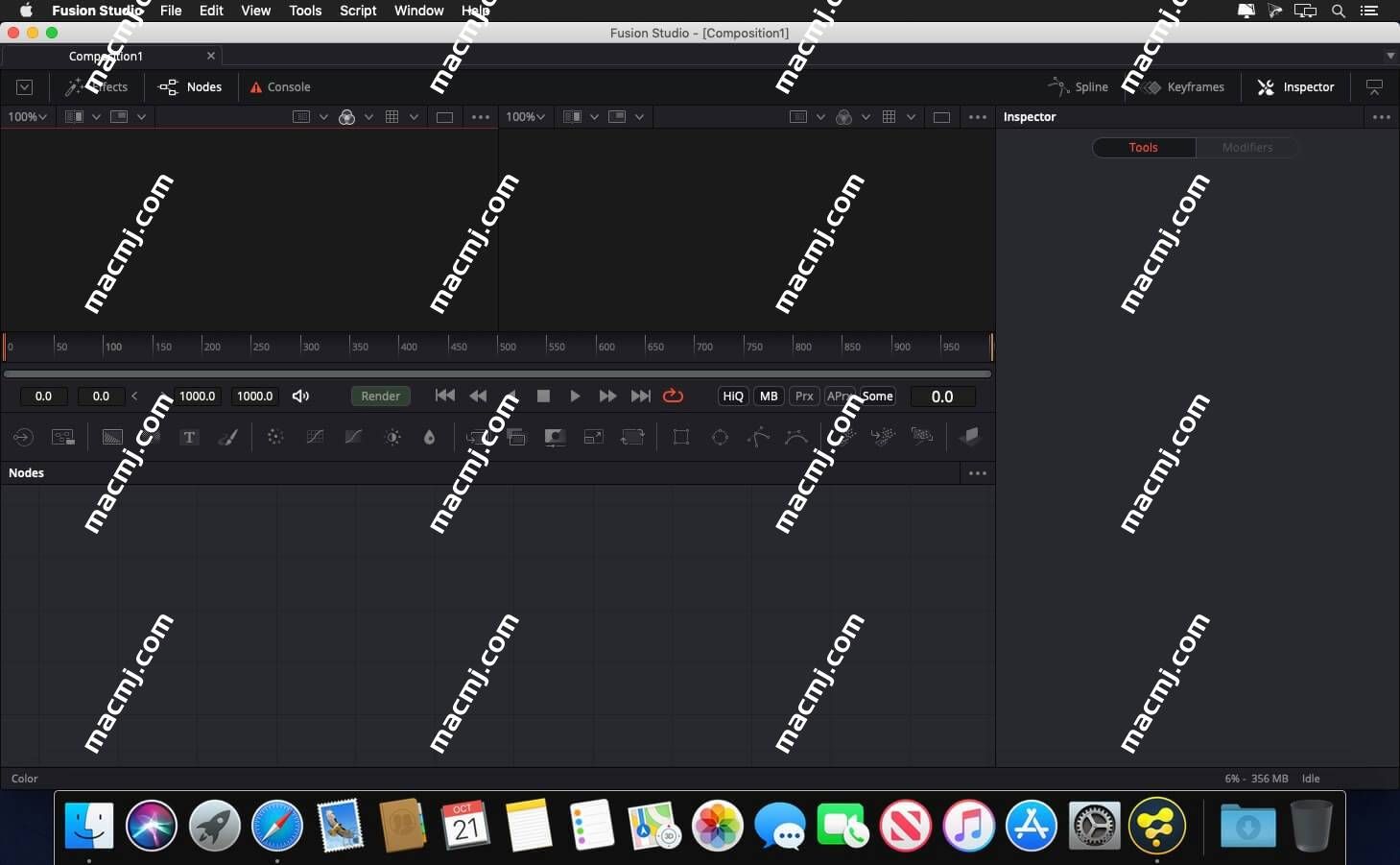The height and width of the screenshot is (865, 1400).
Task: Add a Brightness Contrast node from the toolbar
Action: tap(392, 437)
